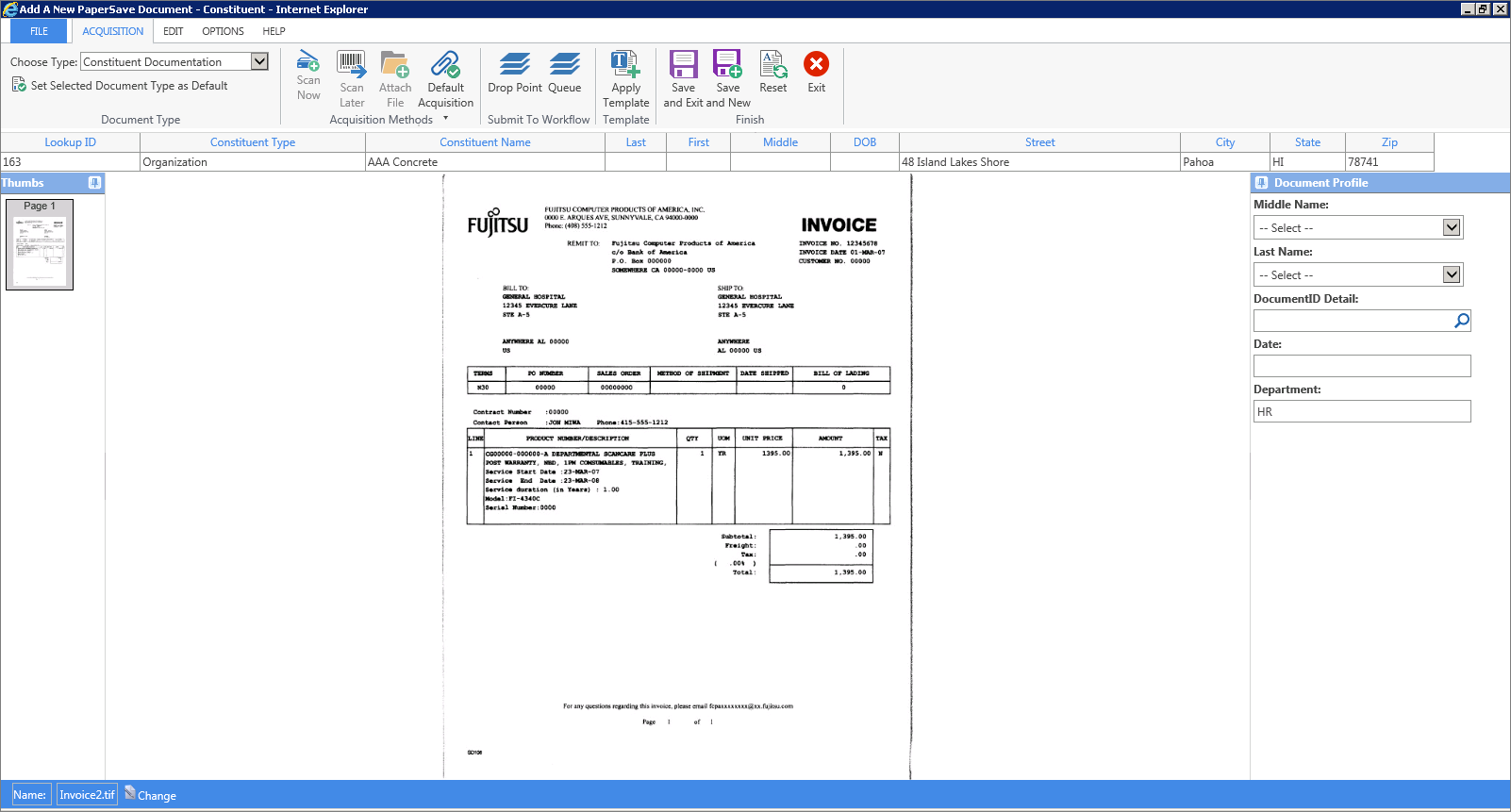Click the 'Pahoa' city cell
This screenshot has height=812, width=1511.
click(1225, 162)
